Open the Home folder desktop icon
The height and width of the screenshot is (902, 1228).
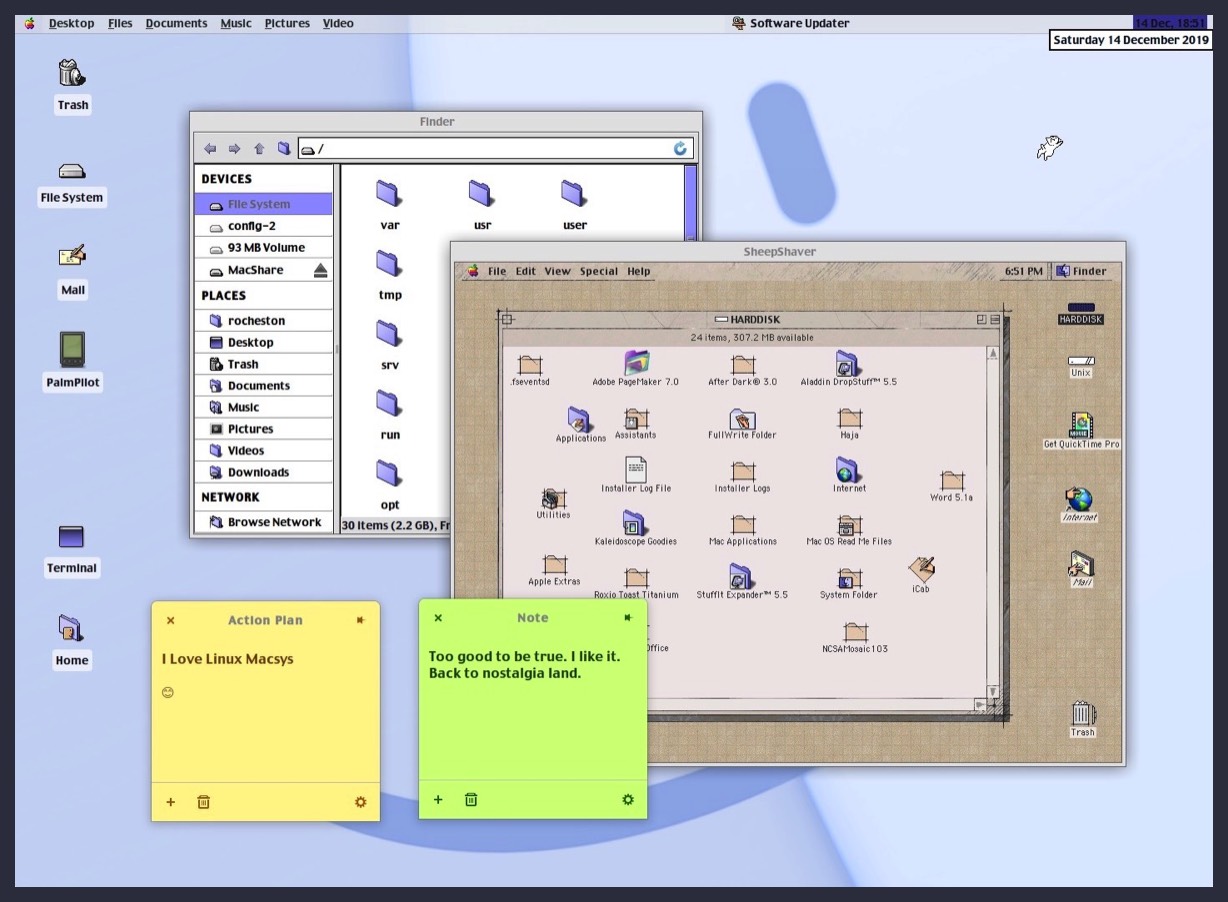coord(71,627)
